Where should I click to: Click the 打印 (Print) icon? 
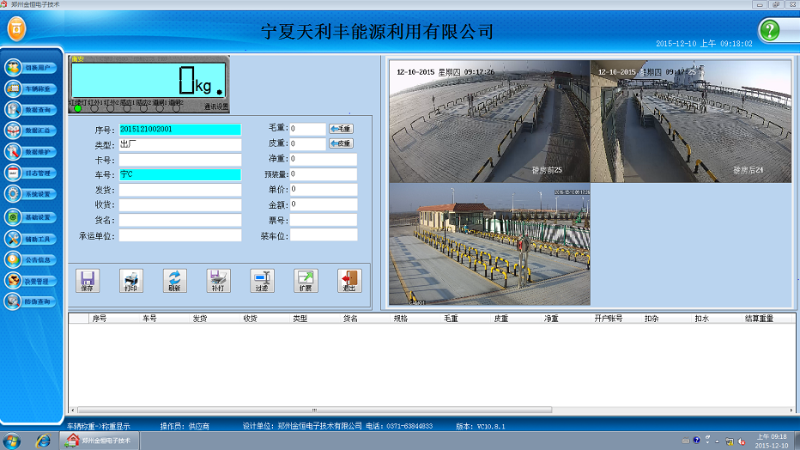coord(130,280)
